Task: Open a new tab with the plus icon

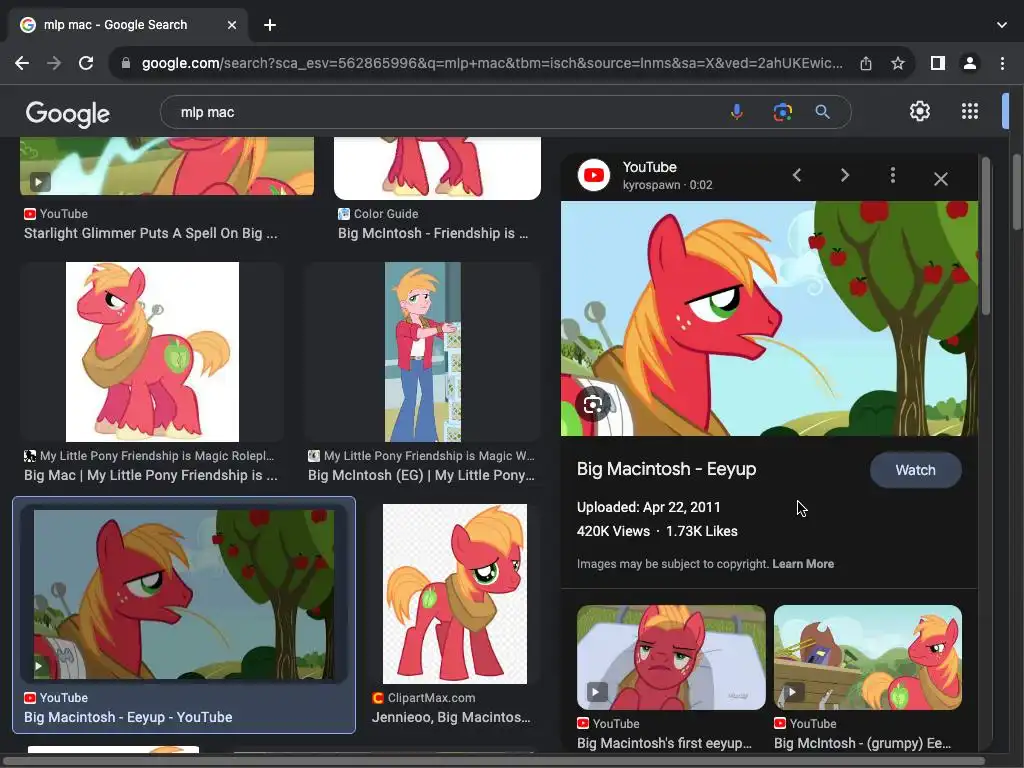Action: [270, 25]
